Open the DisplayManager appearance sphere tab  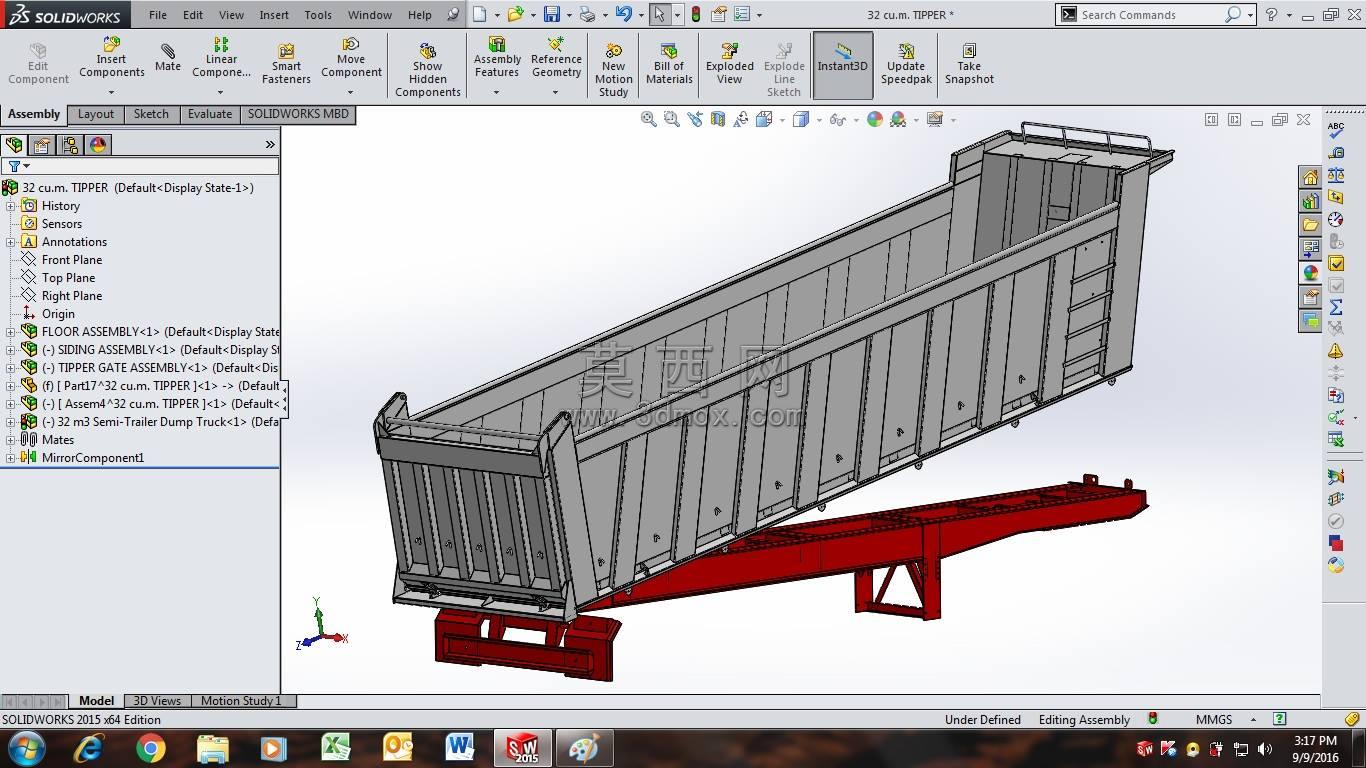pyautogui.click(x=98, y=145)
